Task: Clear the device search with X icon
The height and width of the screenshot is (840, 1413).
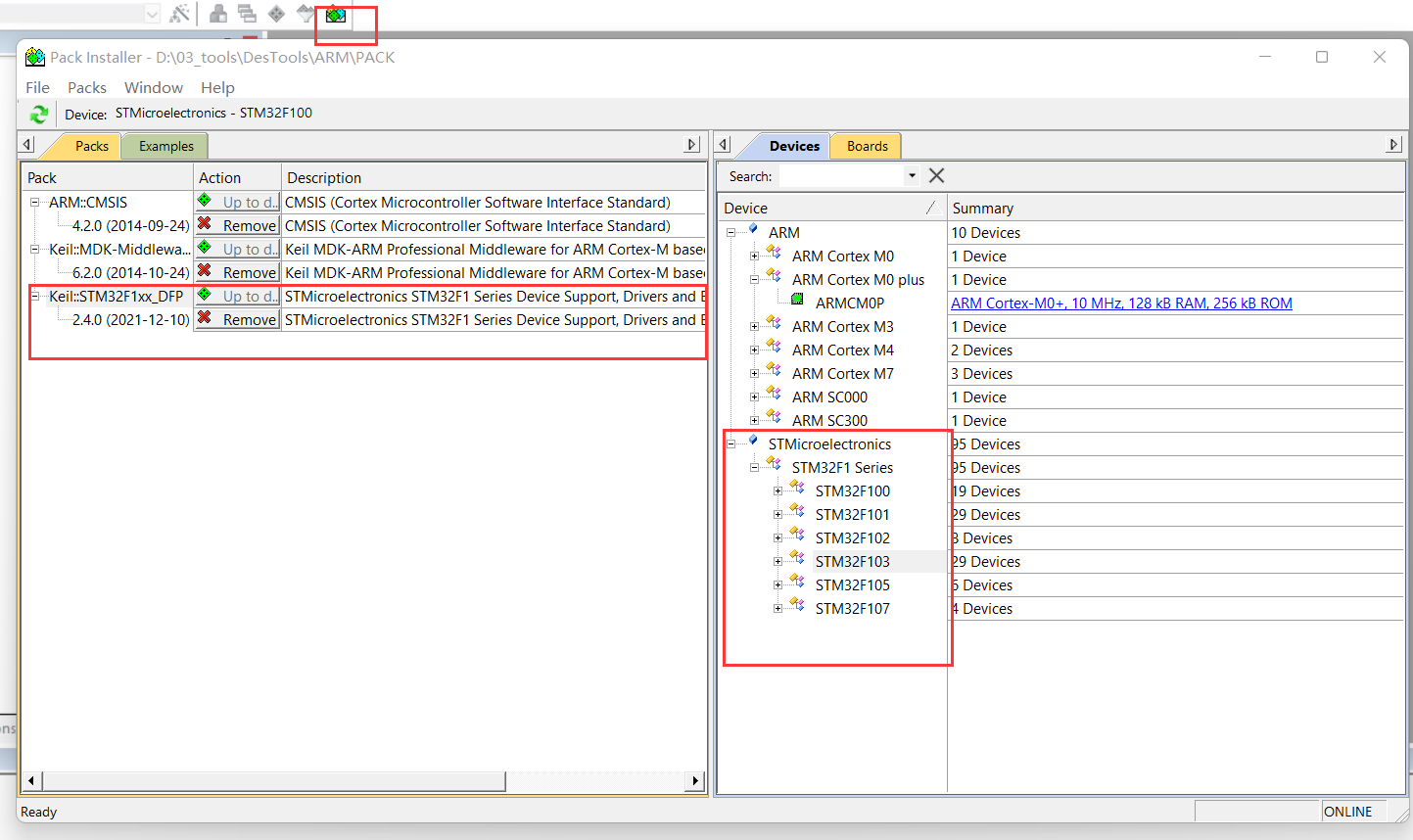Action: [937, 175]
